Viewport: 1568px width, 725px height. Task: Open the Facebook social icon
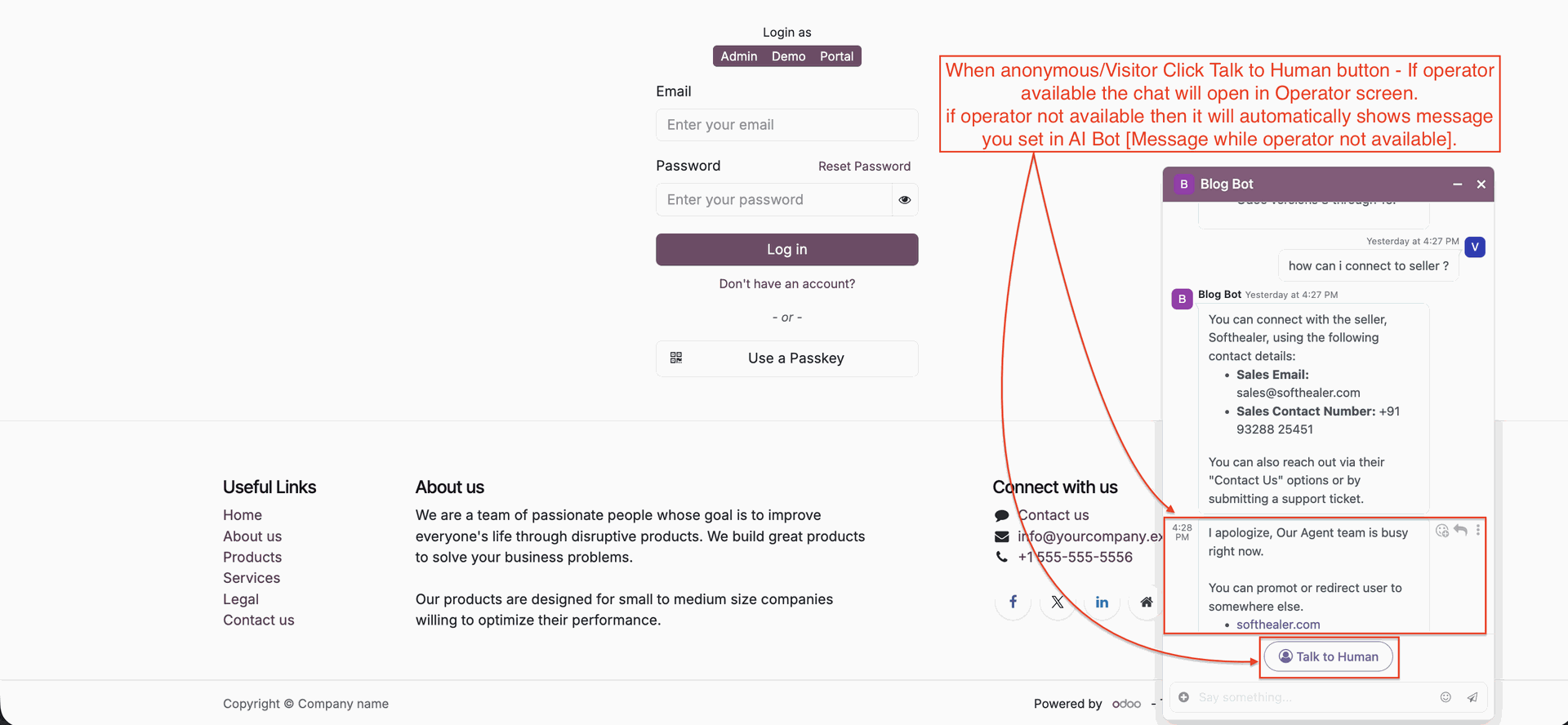coord(1013,602)
